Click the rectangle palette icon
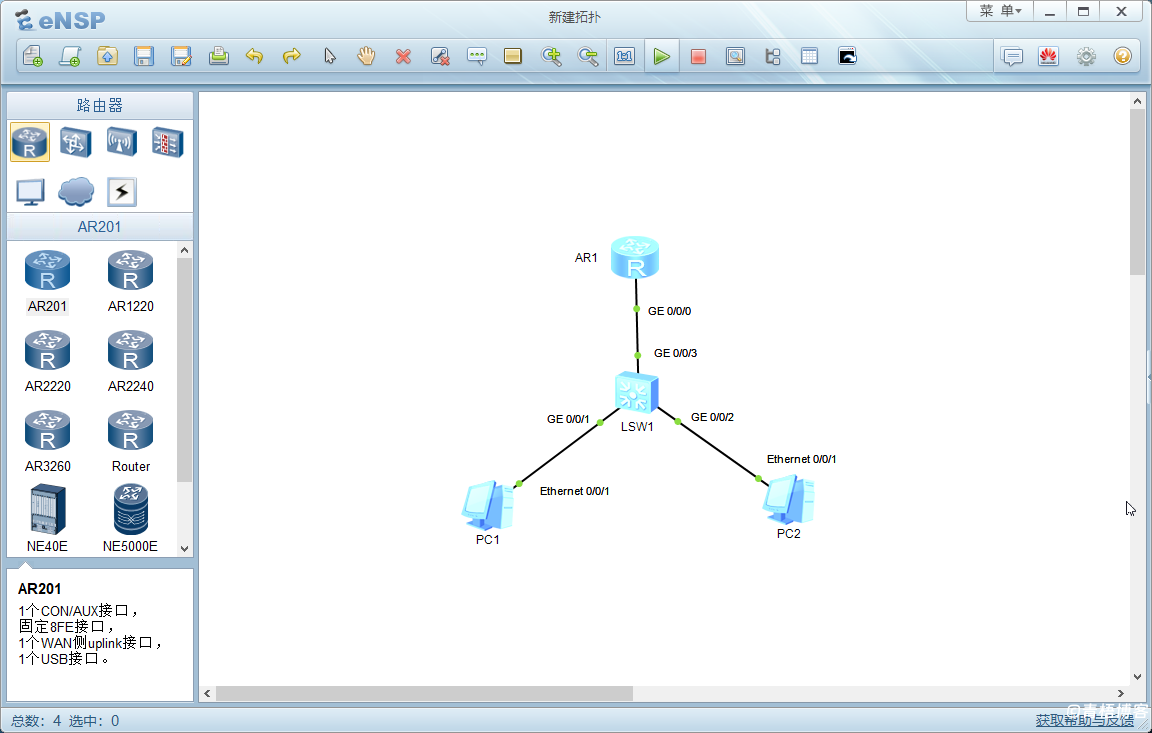This screenshot has height=733, width=1152. [x=513, y=57]
